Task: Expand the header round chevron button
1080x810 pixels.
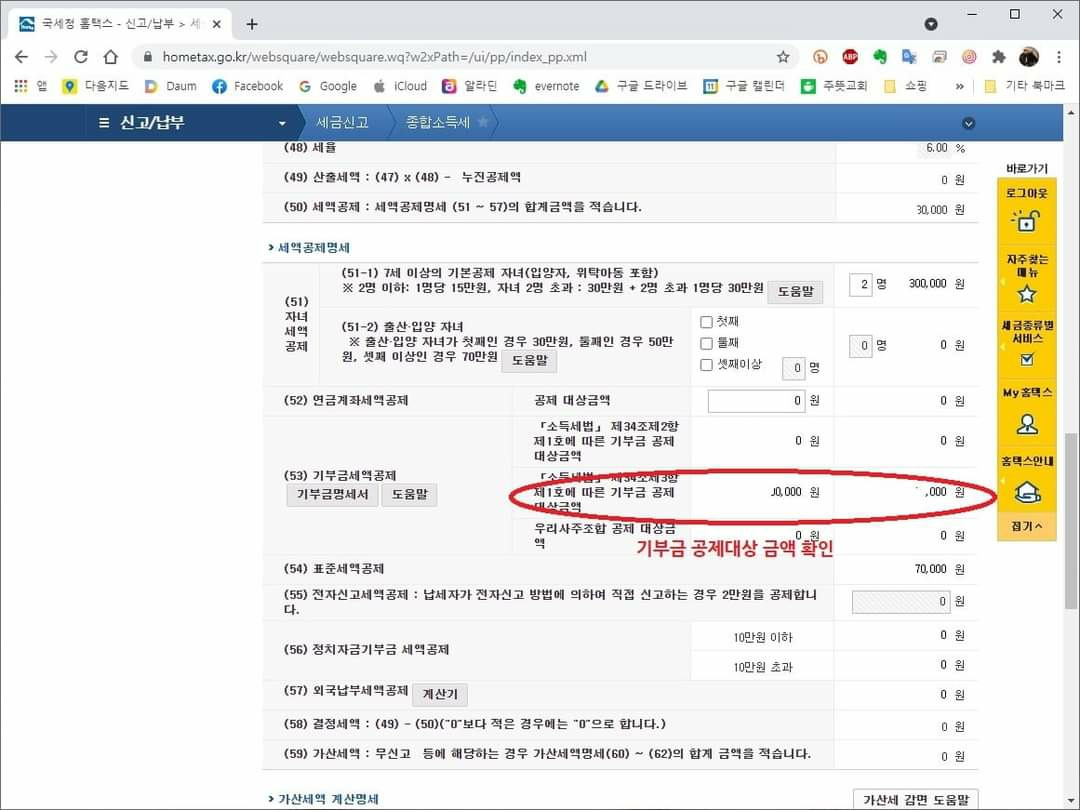Action: [967, 123]
